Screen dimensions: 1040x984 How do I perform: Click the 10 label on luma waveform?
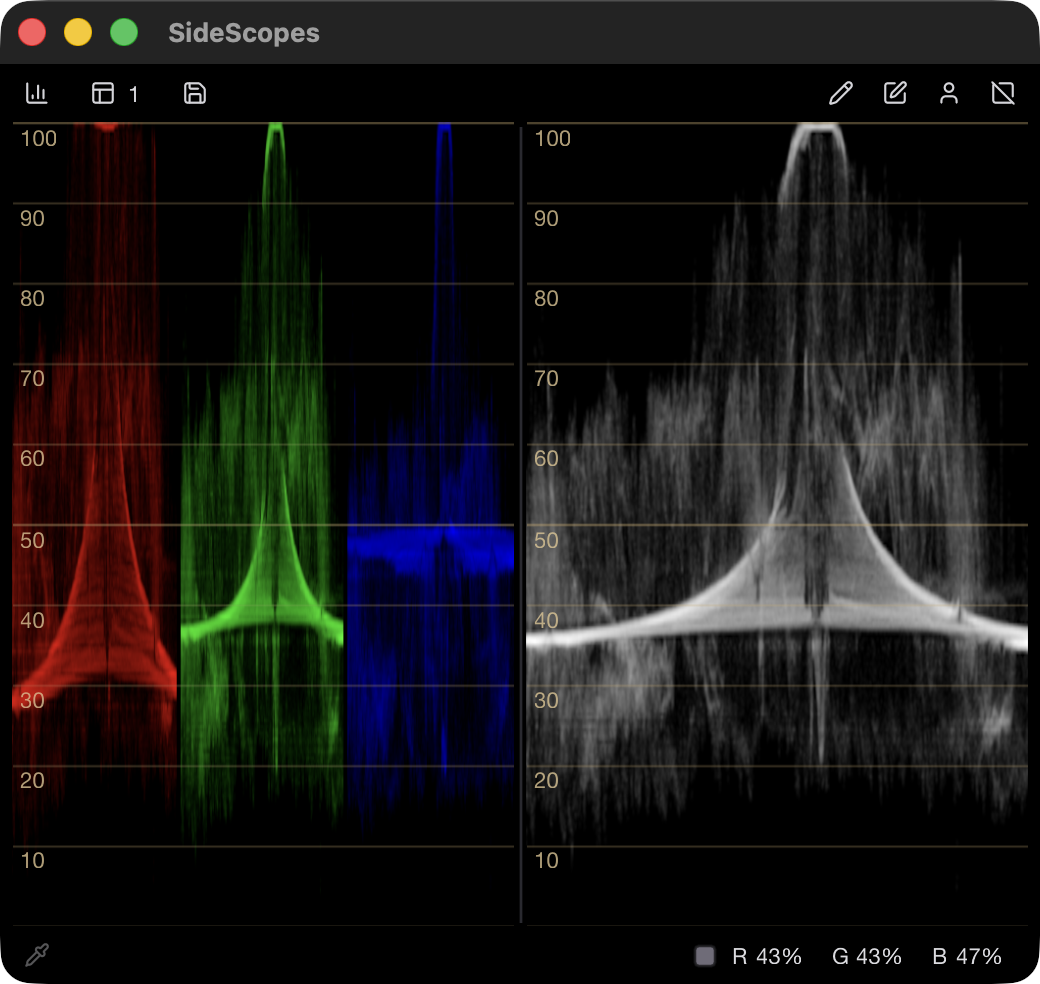click(547, 861)
